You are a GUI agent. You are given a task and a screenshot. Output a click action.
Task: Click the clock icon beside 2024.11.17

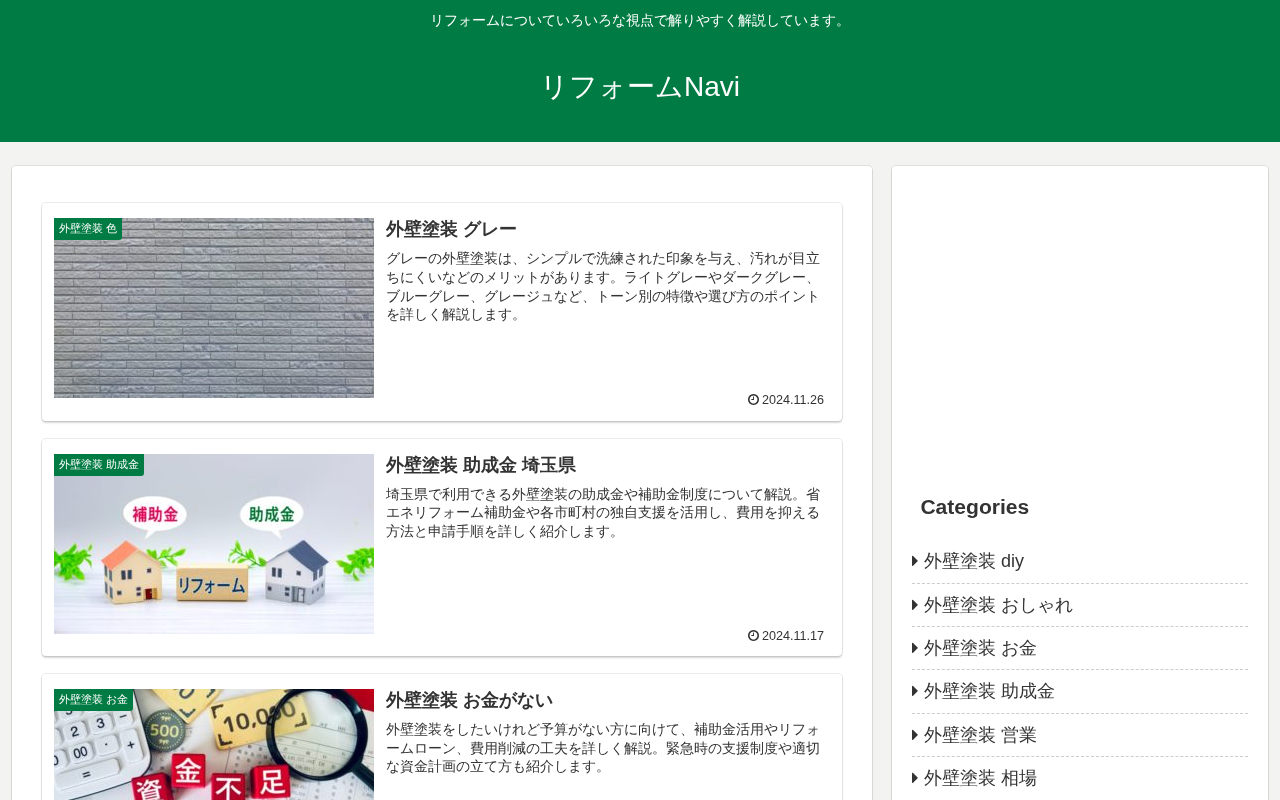coord(753,635)
